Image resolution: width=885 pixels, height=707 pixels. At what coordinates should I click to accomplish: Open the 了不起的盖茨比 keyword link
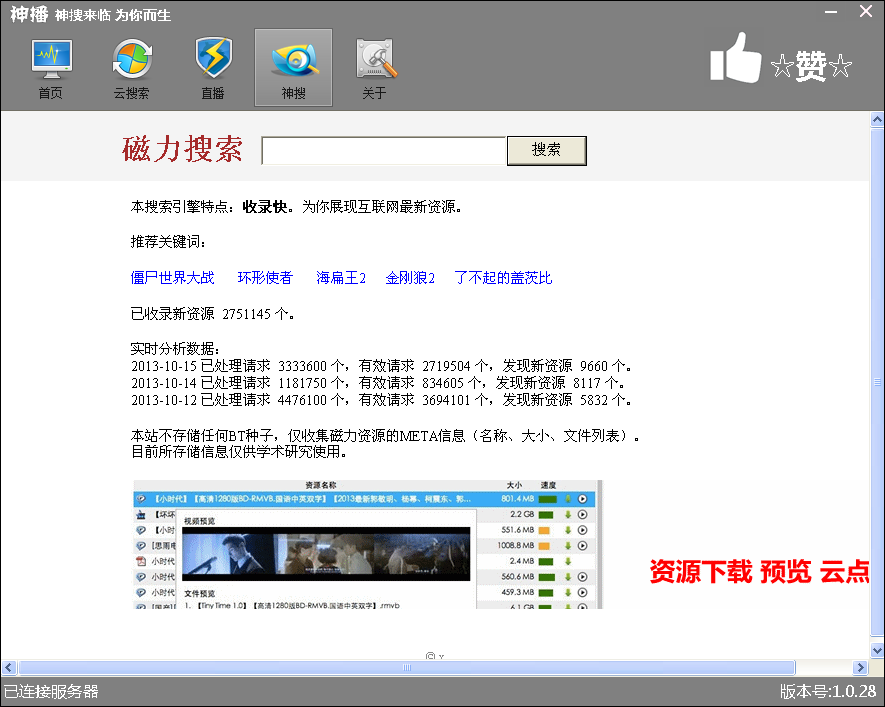[x=503, y=278]
